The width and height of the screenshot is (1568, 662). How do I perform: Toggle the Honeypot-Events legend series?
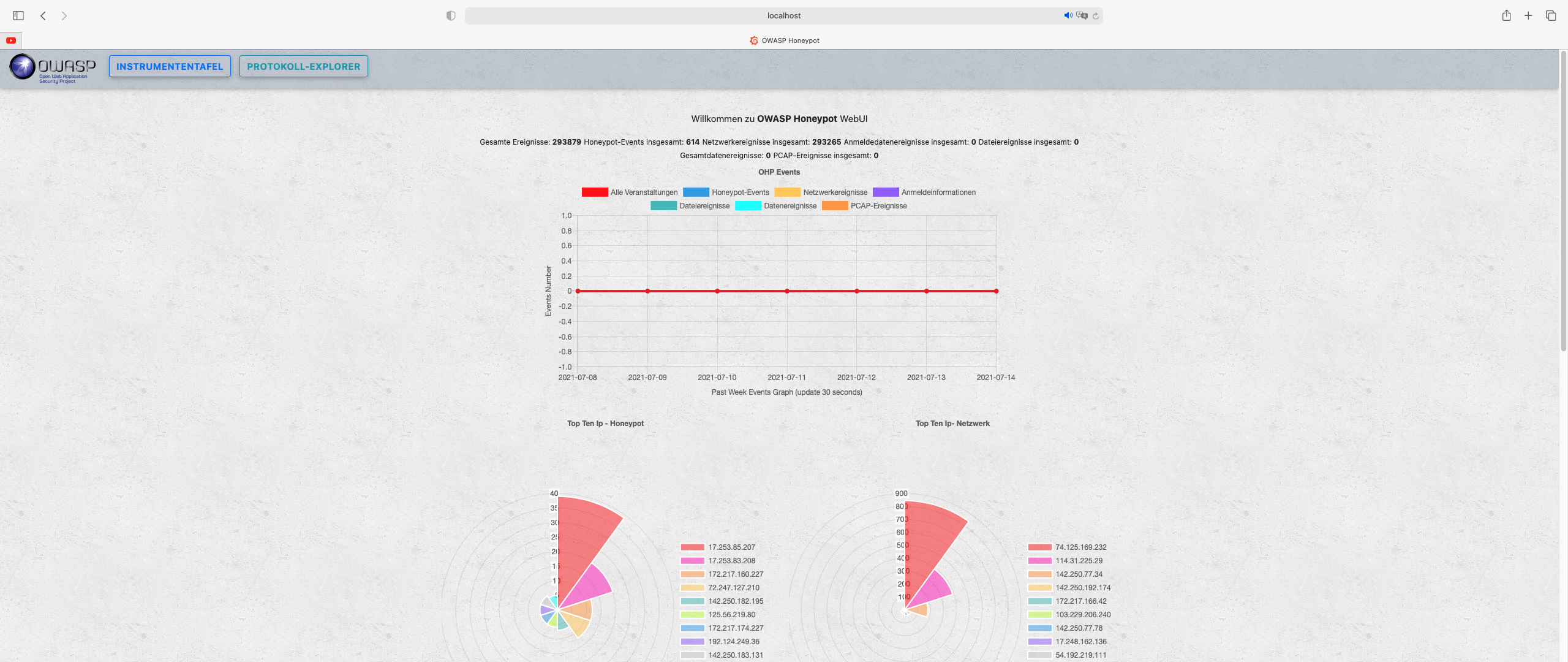[x=726, y=192]
